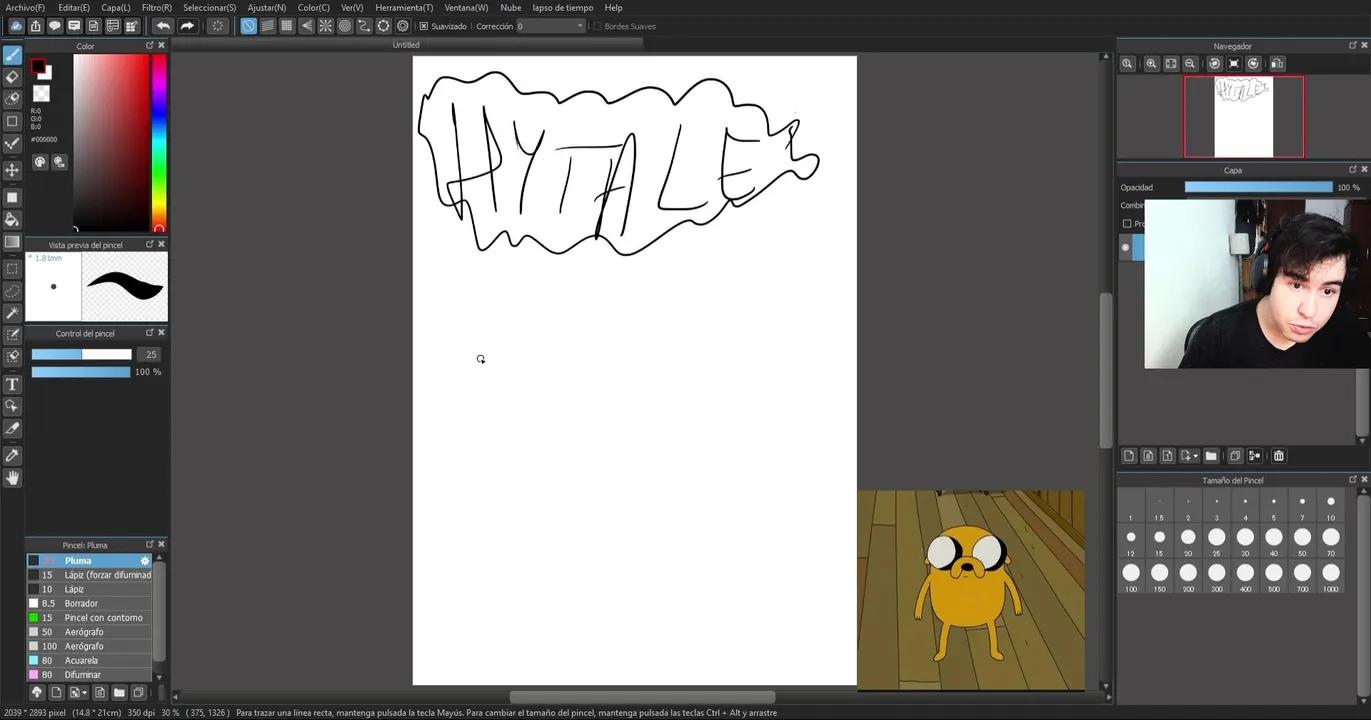Viewport: 1371px width, 720px height.
Task: Undock the Color panel
Action: click(150, 45)
